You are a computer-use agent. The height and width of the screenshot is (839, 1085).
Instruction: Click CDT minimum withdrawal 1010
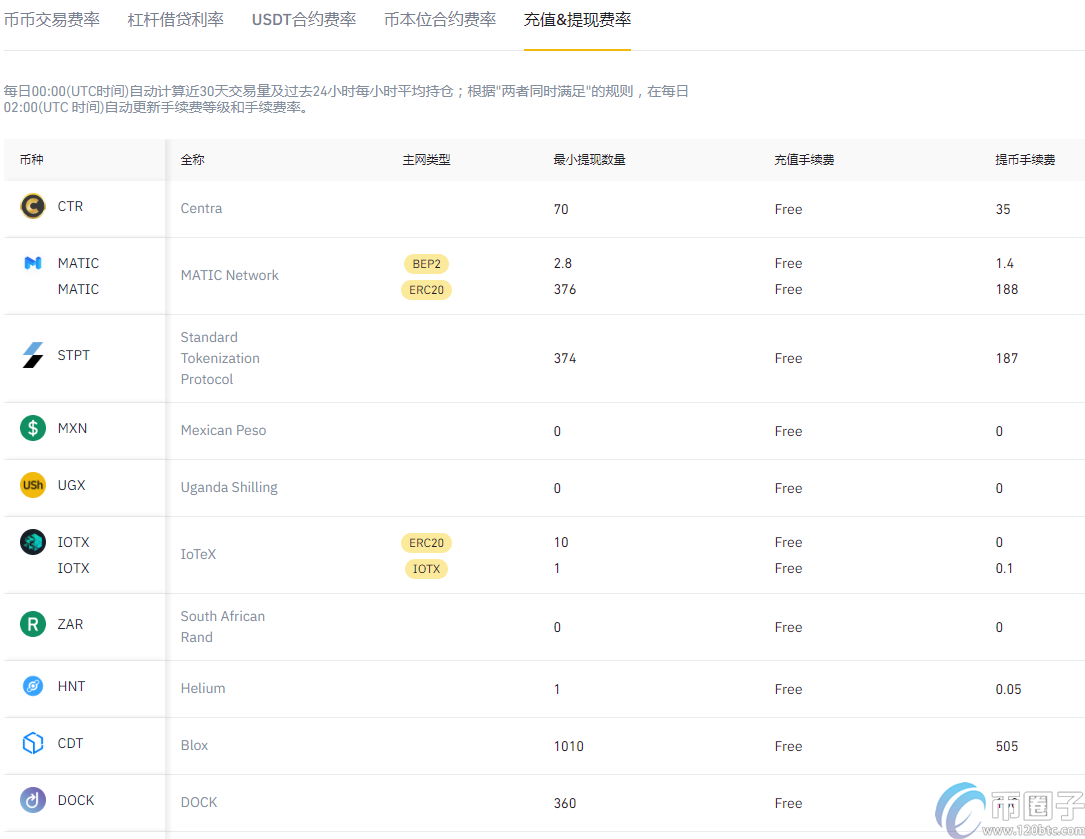pyautogui.click(x=568, y=746)
